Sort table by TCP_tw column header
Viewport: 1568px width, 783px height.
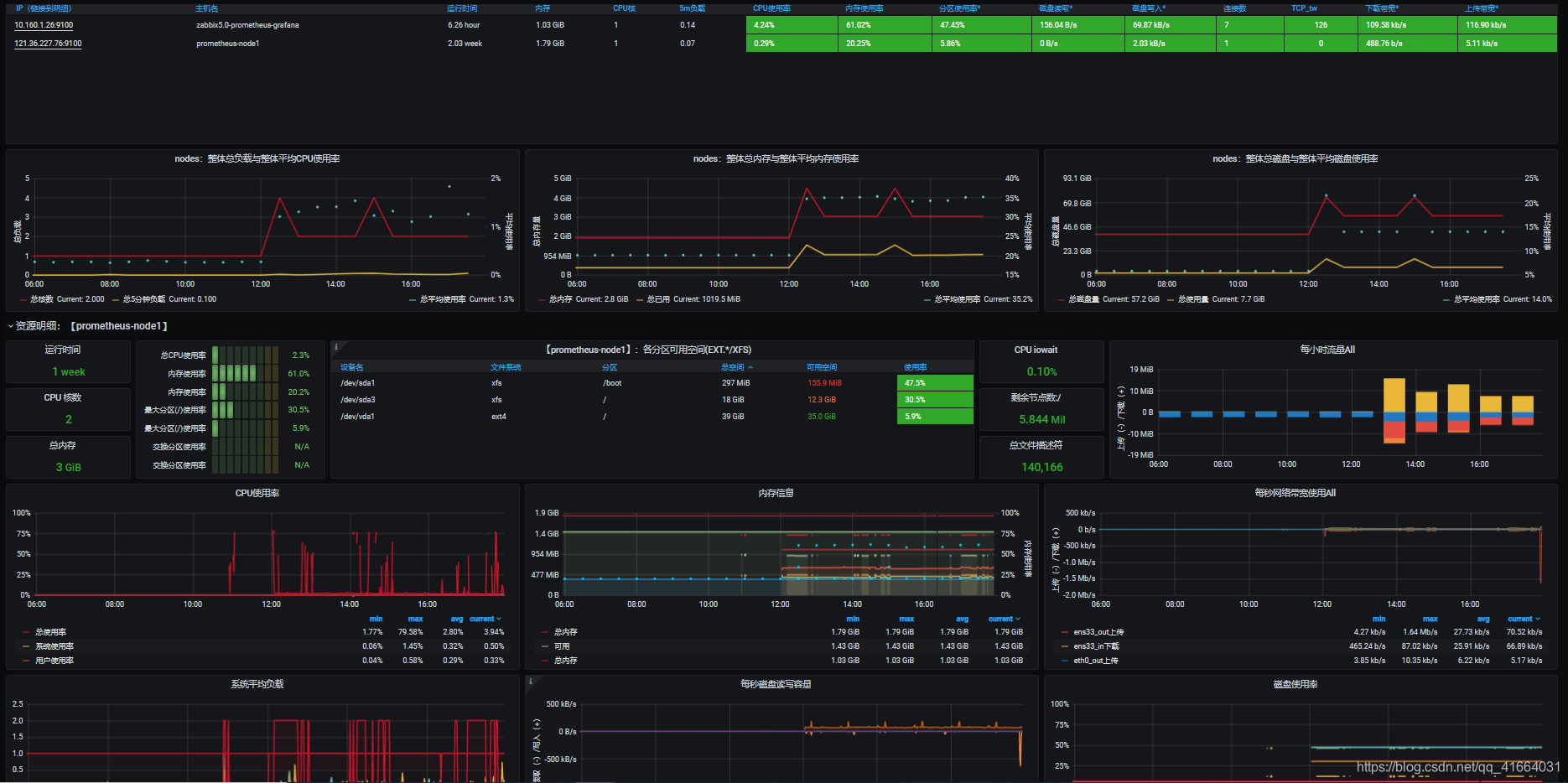(x=1304, y=8)
